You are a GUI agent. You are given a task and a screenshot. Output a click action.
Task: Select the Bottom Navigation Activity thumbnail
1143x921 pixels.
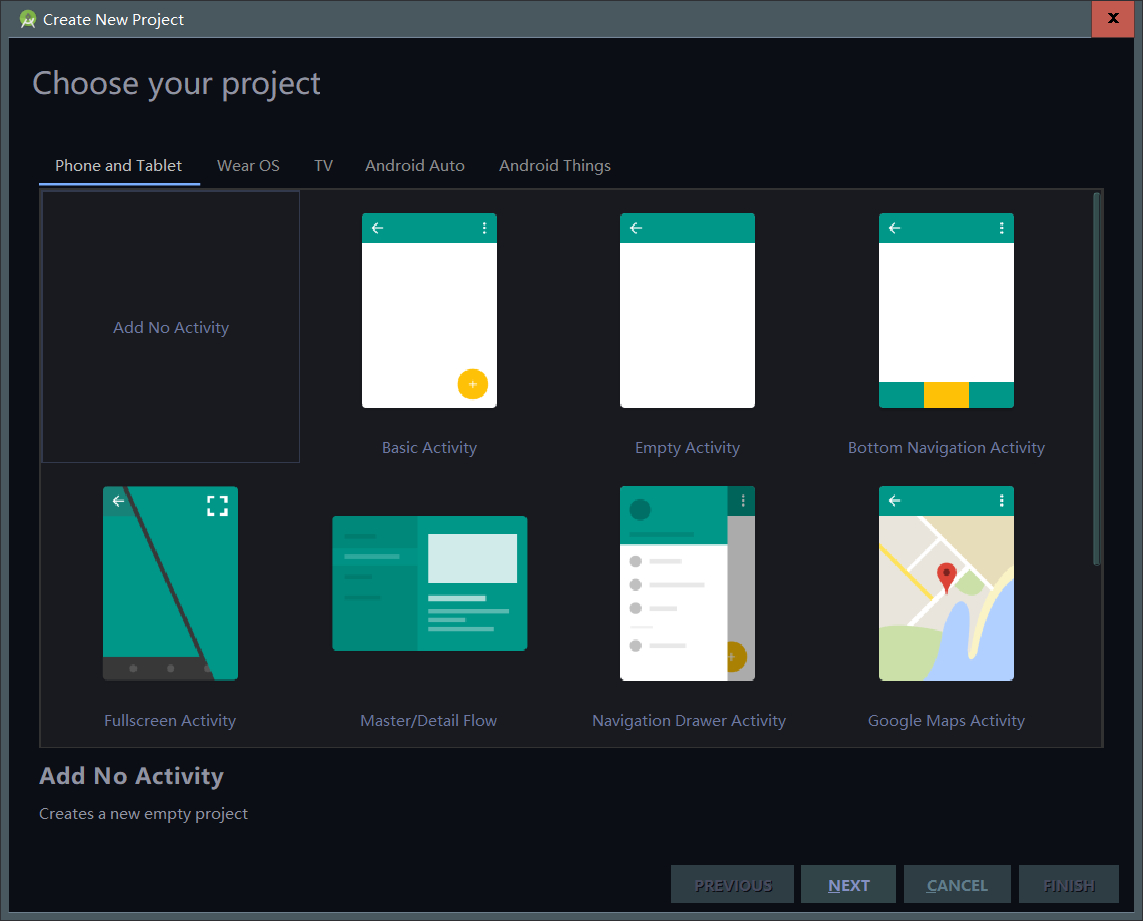coord(946,311)
